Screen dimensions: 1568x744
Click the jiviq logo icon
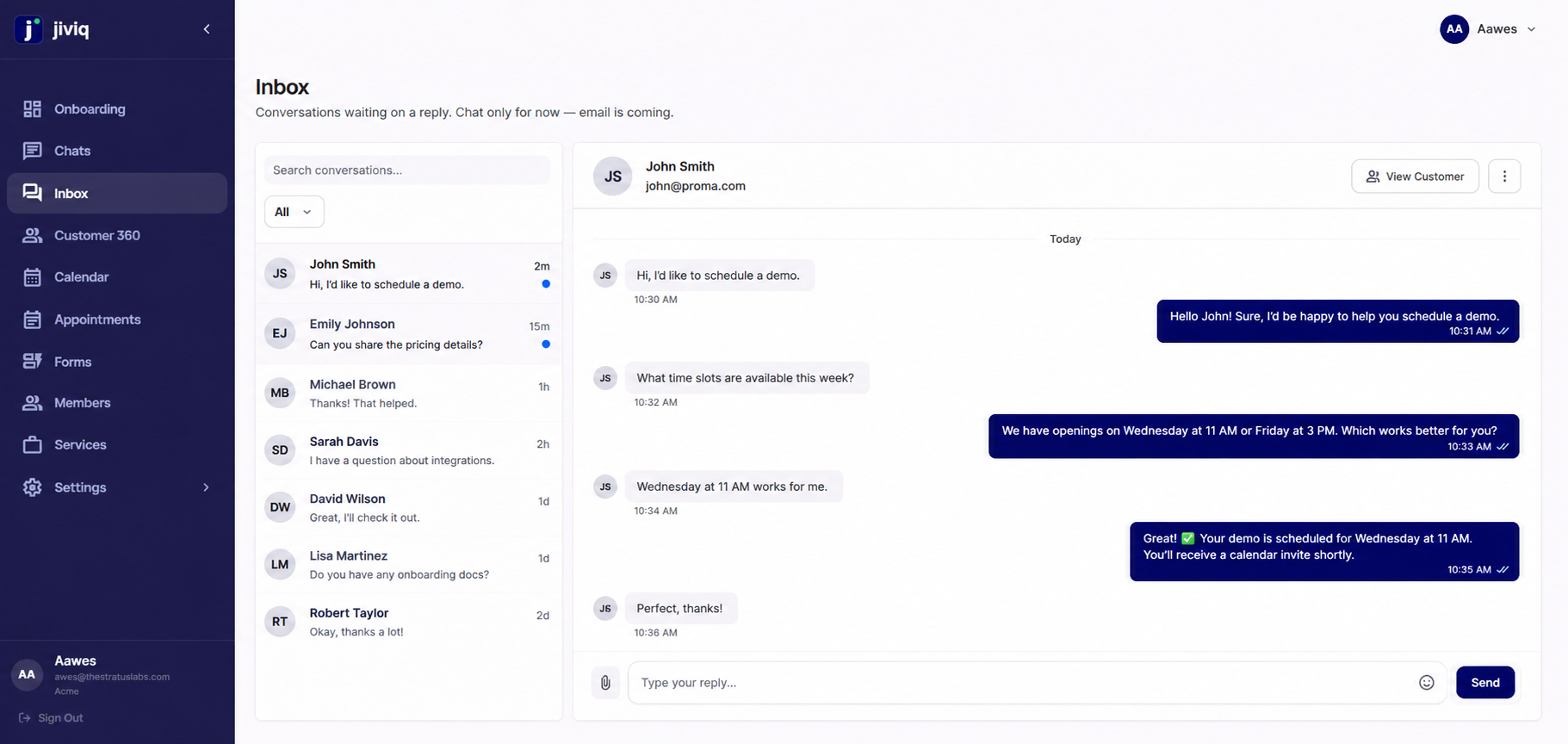(28, 29)
